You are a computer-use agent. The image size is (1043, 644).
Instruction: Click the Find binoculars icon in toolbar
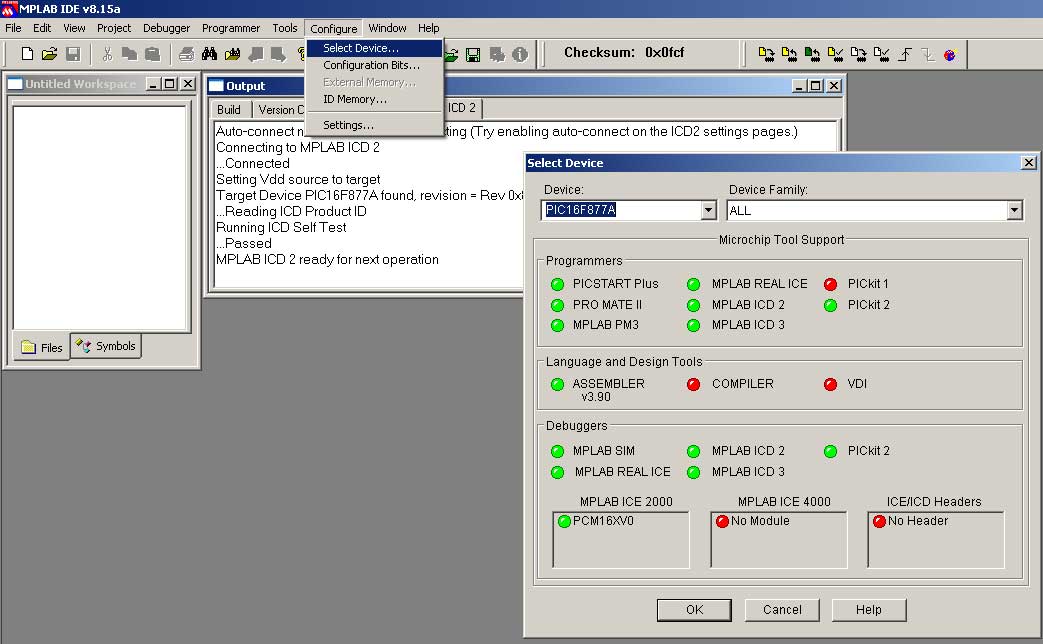click(209, 54)
